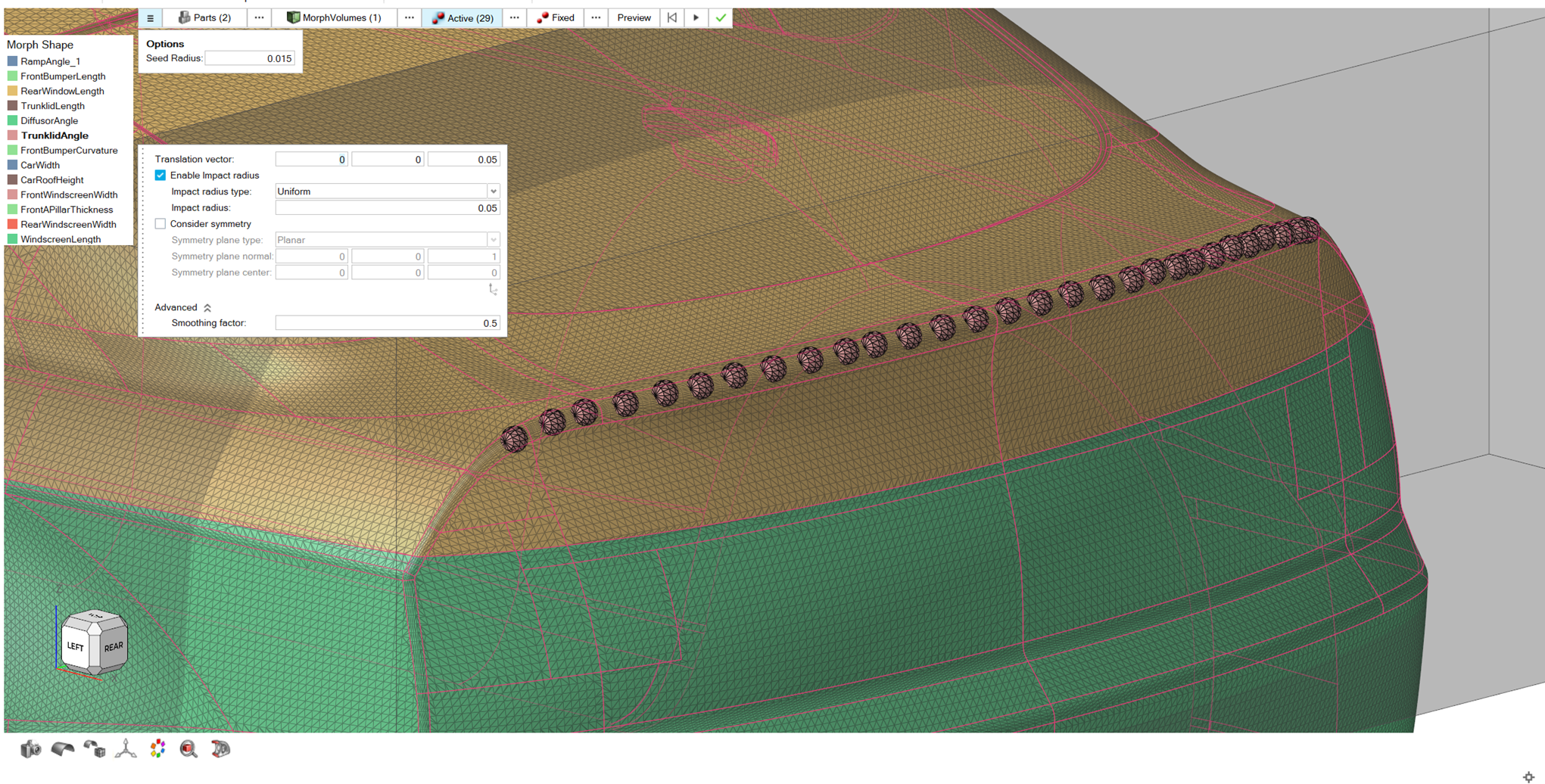Click the magnifier find entity icon
The image size is (1545, 784).
tap(188, 749)
